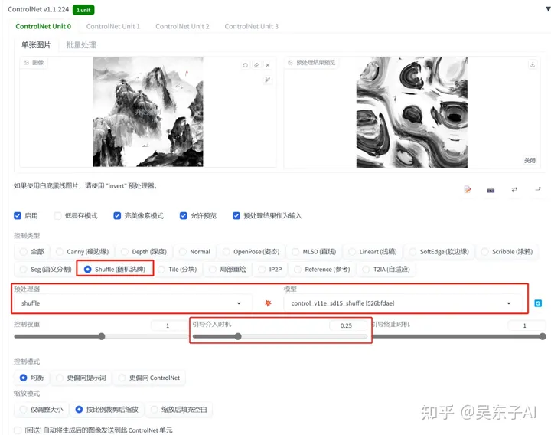Run preprocessor with the red explosion icon
This screenshot has height=436, width=552.
[x=268, y=303]
